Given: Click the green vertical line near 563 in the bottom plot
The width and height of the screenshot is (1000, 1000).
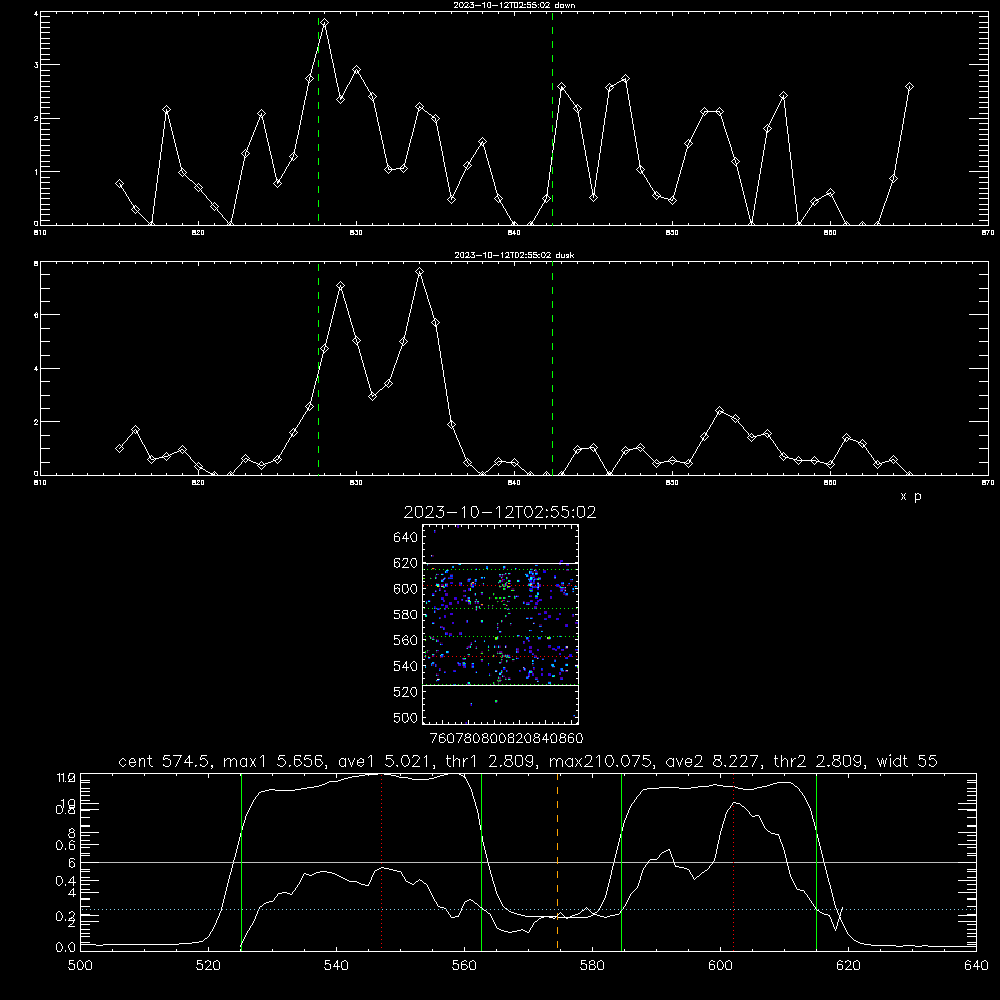Looking at the screenshot, I should (482, 861).
